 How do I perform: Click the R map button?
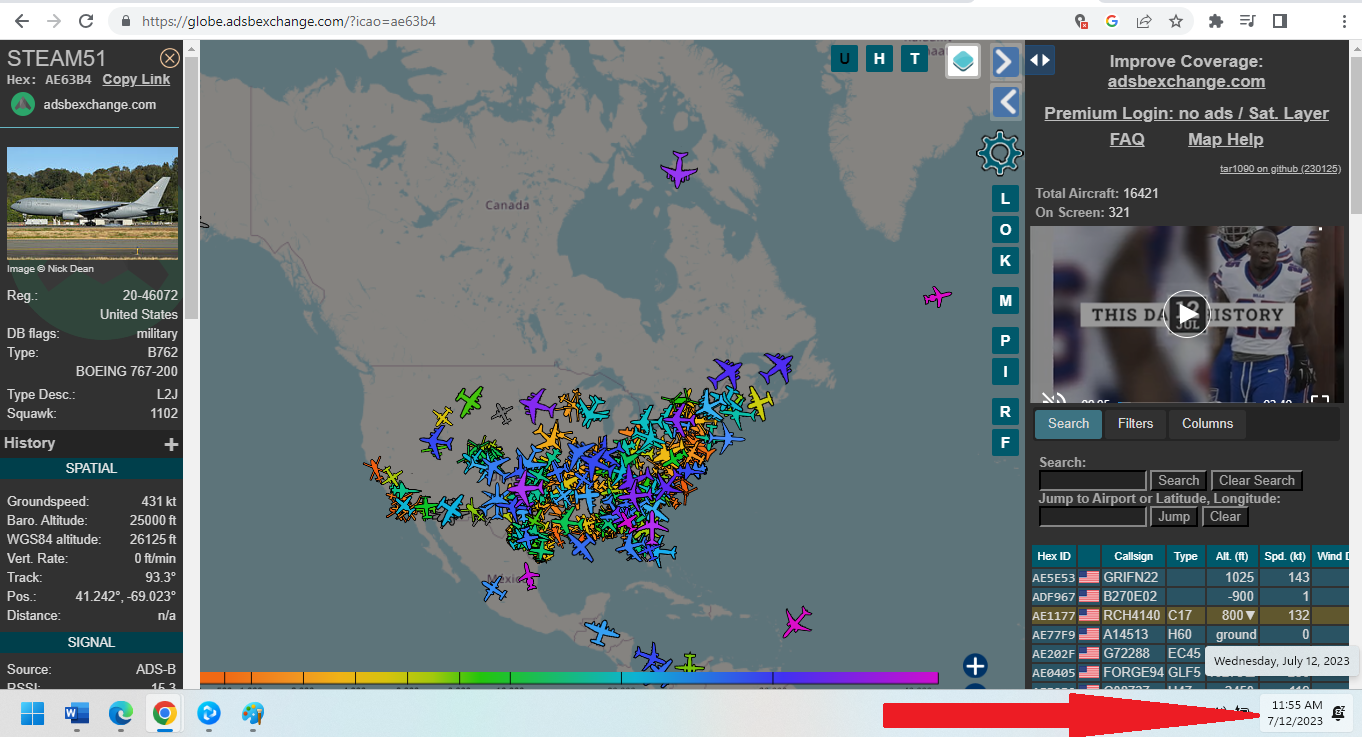(x=1005, y=411)
